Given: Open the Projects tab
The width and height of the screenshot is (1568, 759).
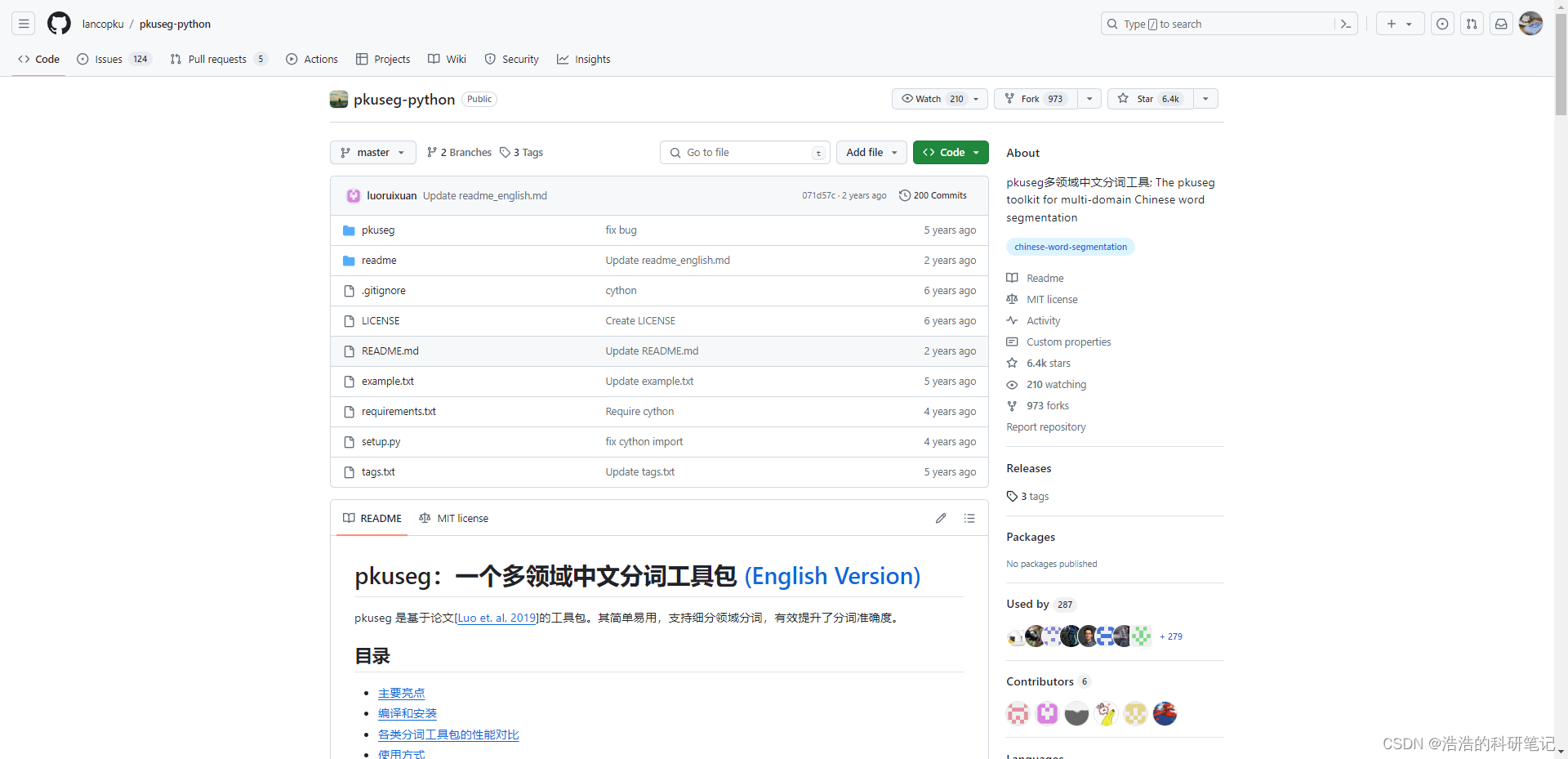Looking at the screenshot, I should point(383,59).
